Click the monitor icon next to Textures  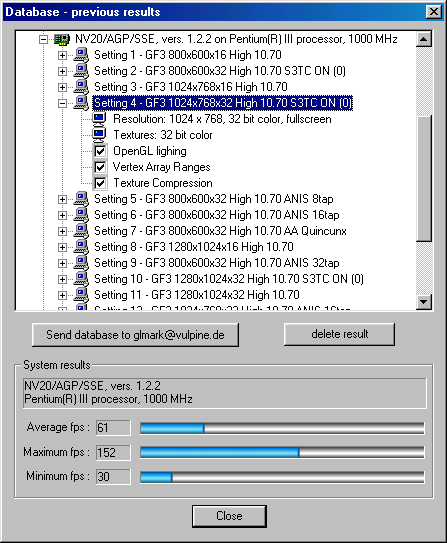click(x=99, y=135)
